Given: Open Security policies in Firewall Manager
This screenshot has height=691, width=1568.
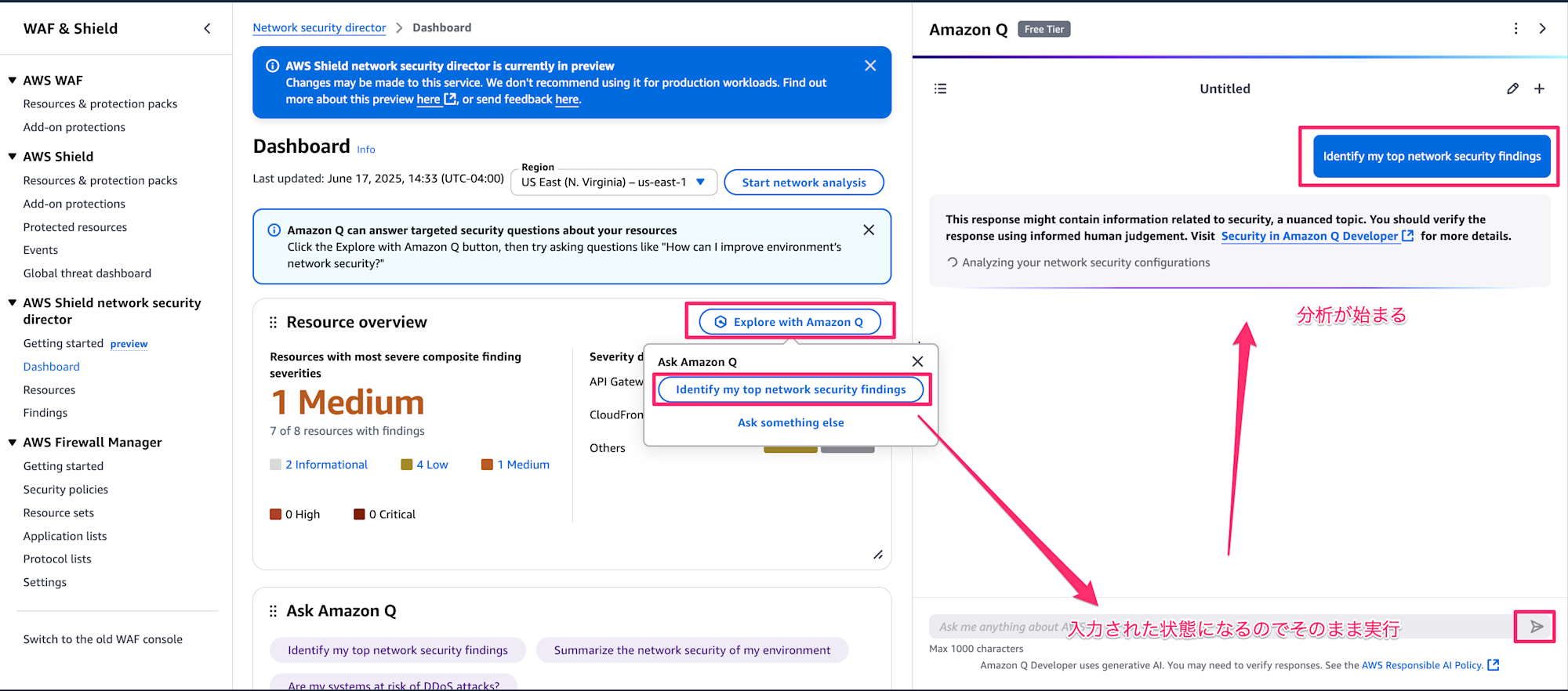Looking at the screenshot, I should 65,490.
